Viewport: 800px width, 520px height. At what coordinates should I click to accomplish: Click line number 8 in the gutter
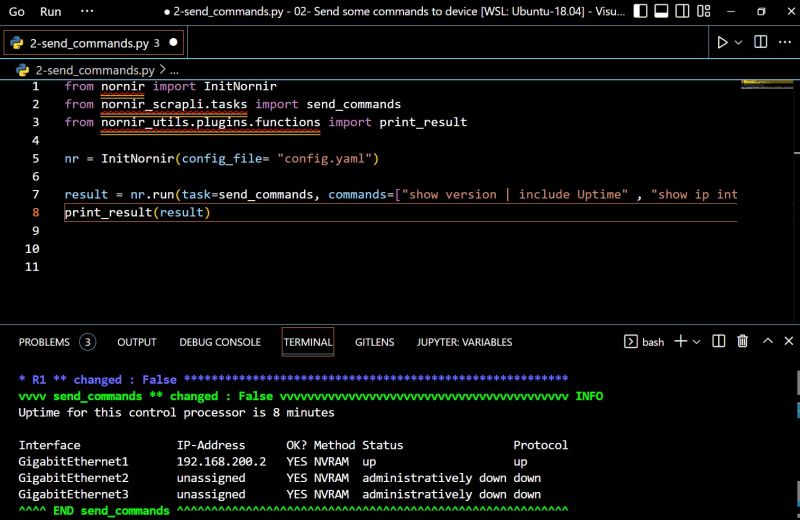tap(35, 212)
